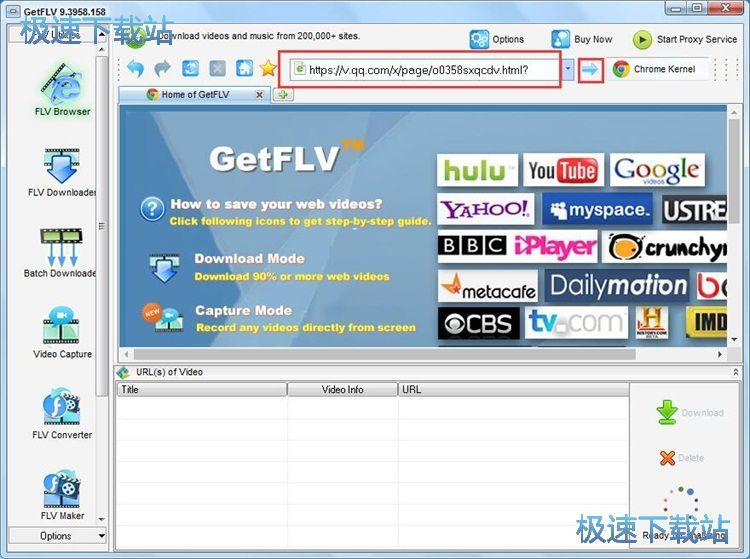Open the Options dropdown at sidebar bottom
The width and height of the screenshot is (750, 559).
57,536
